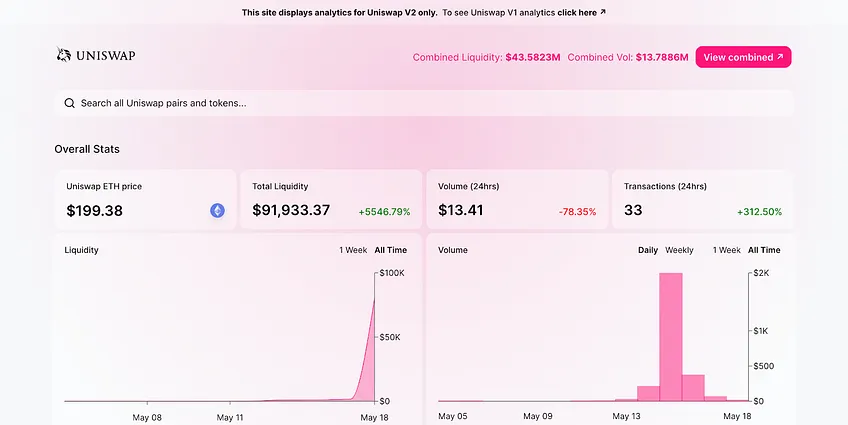Click the Transactions (24hrs) stat card

click(703, 200)
